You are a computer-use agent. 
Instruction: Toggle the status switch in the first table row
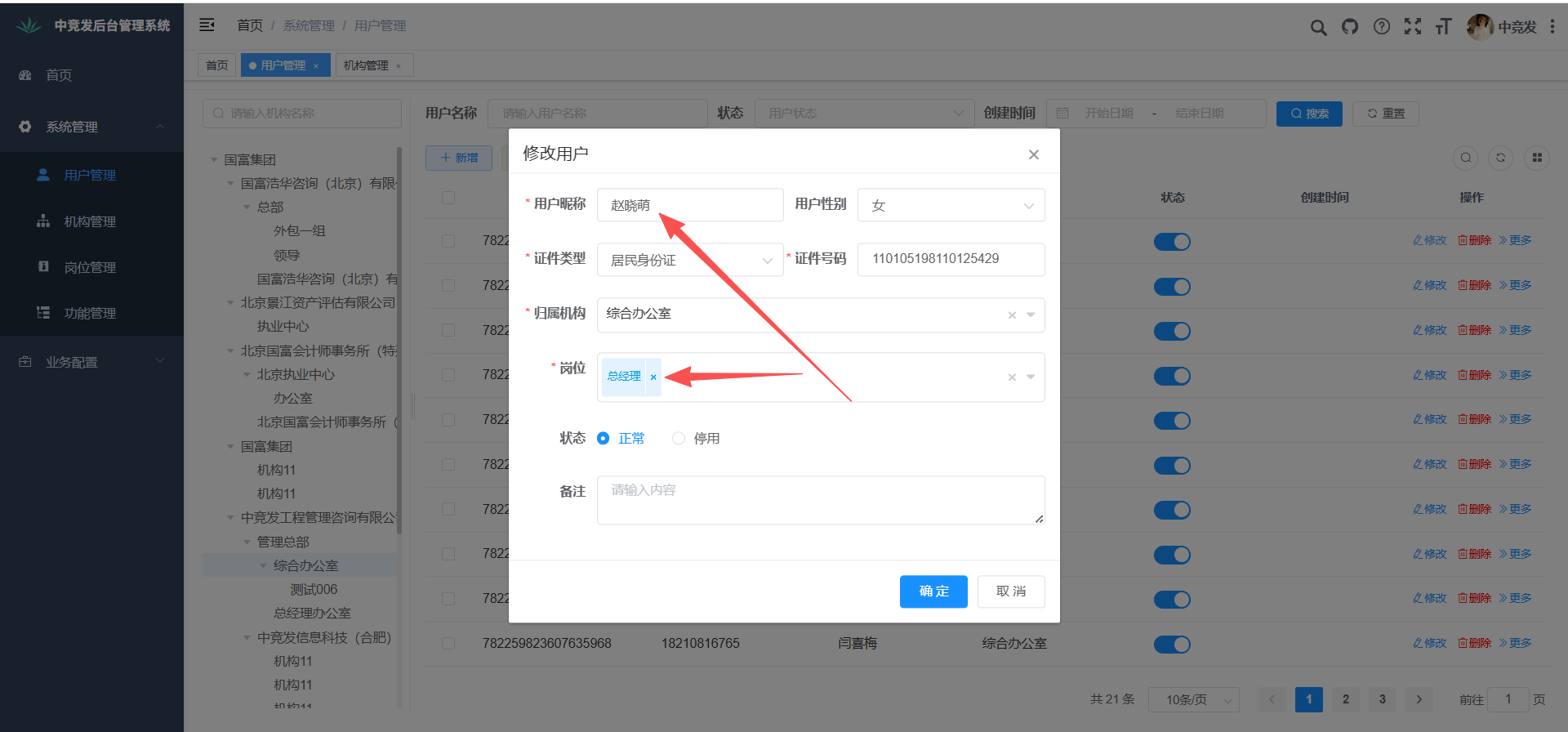(x=1172, y=242)
